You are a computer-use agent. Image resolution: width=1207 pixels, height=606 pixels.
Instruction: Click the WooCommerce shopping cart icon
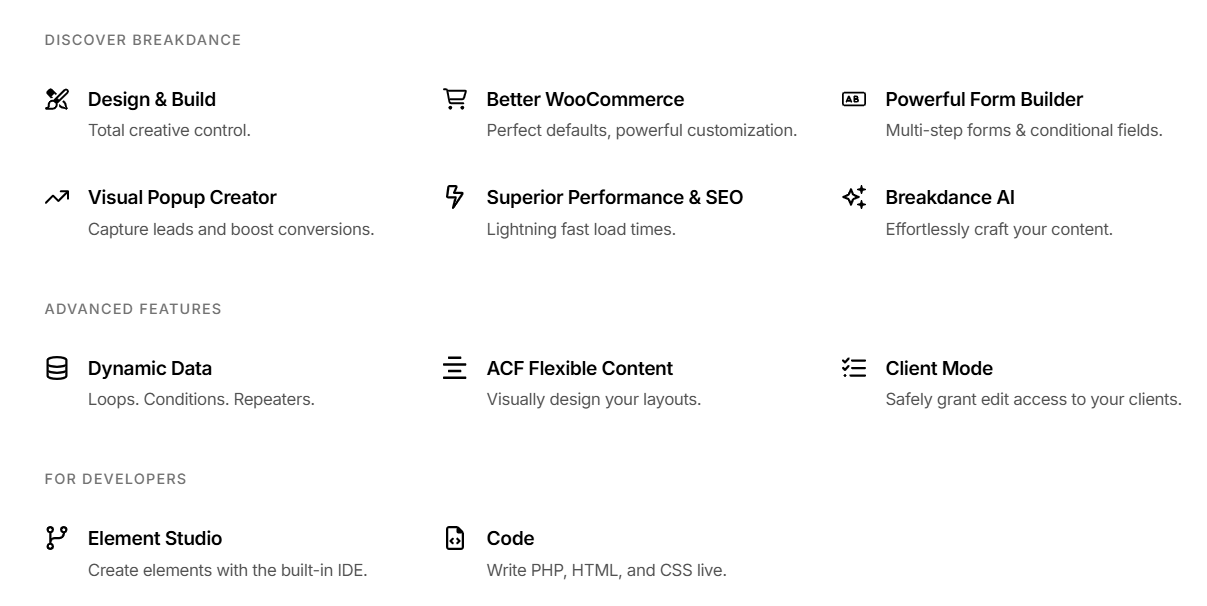click(455, 99)
